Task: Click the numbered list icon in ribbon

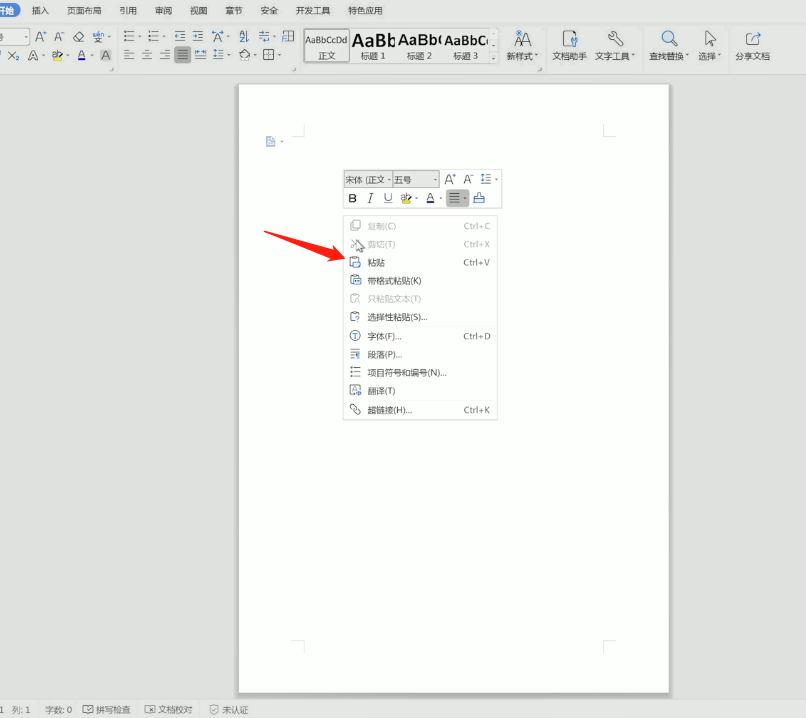Action: 153,36
